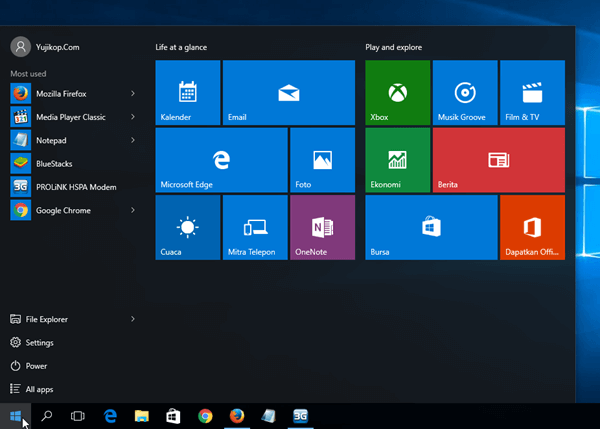This screenshot has height=429, width=600.
Task: Open the Film & TV tile
Action: click(532, 93)
